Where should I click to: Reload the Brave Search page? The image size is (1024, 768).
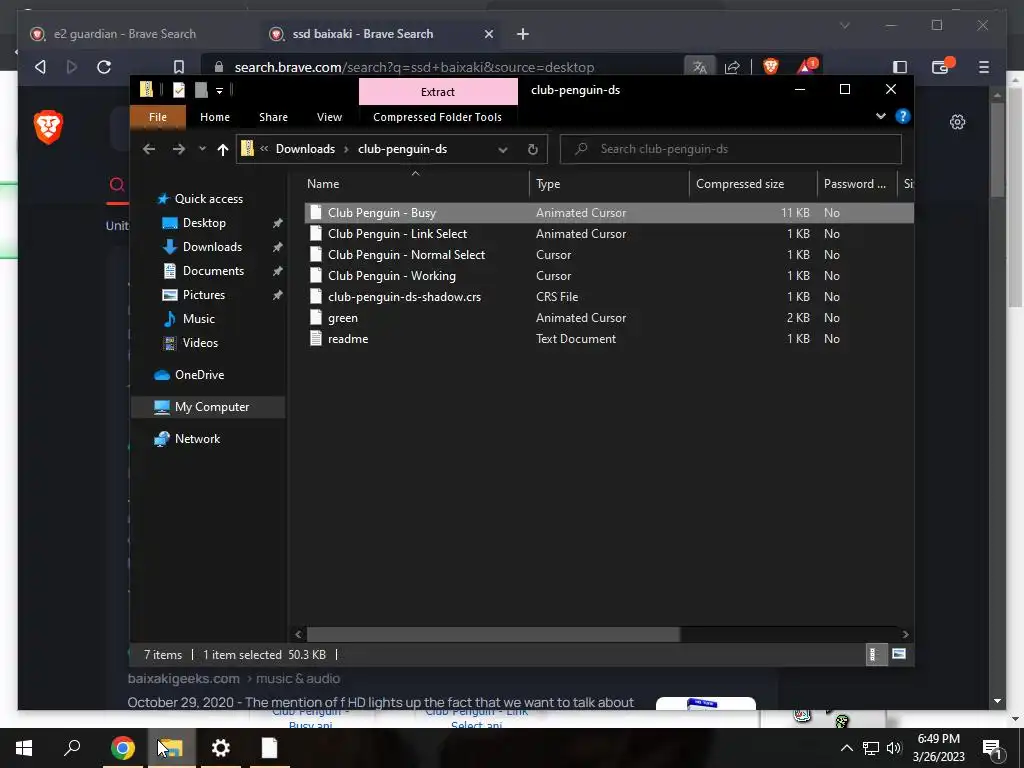tap(104, 67)
